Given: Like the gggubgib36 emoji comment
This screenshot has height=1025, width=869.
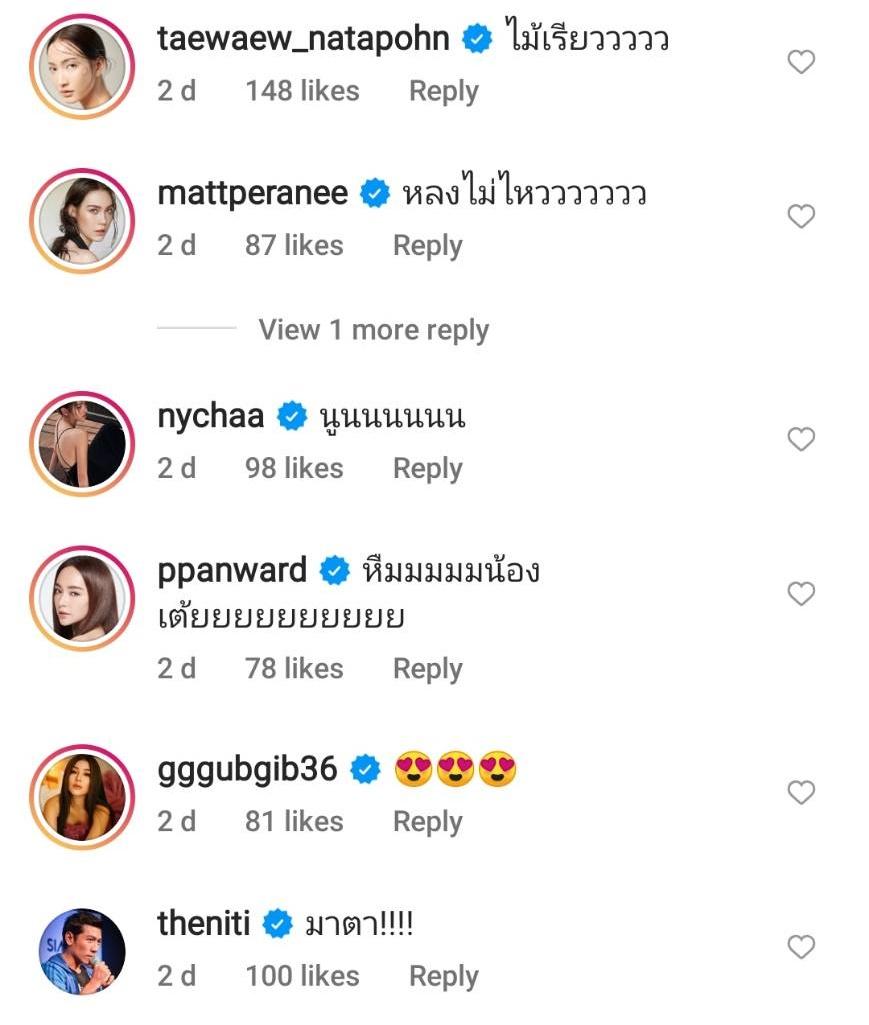Looking at the screenshot, I should [x=801, y=793].
